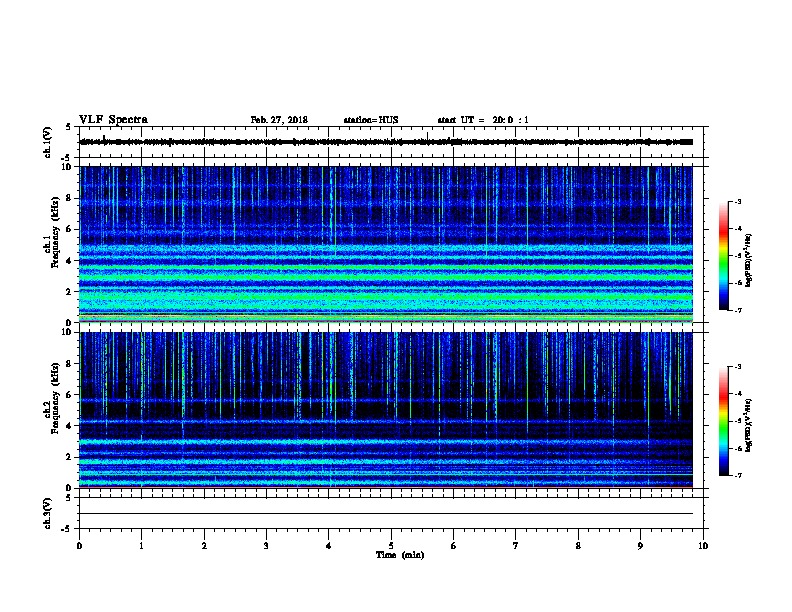Click the "6" kHz tick of ch.2 spectrogram

[70, 395]
